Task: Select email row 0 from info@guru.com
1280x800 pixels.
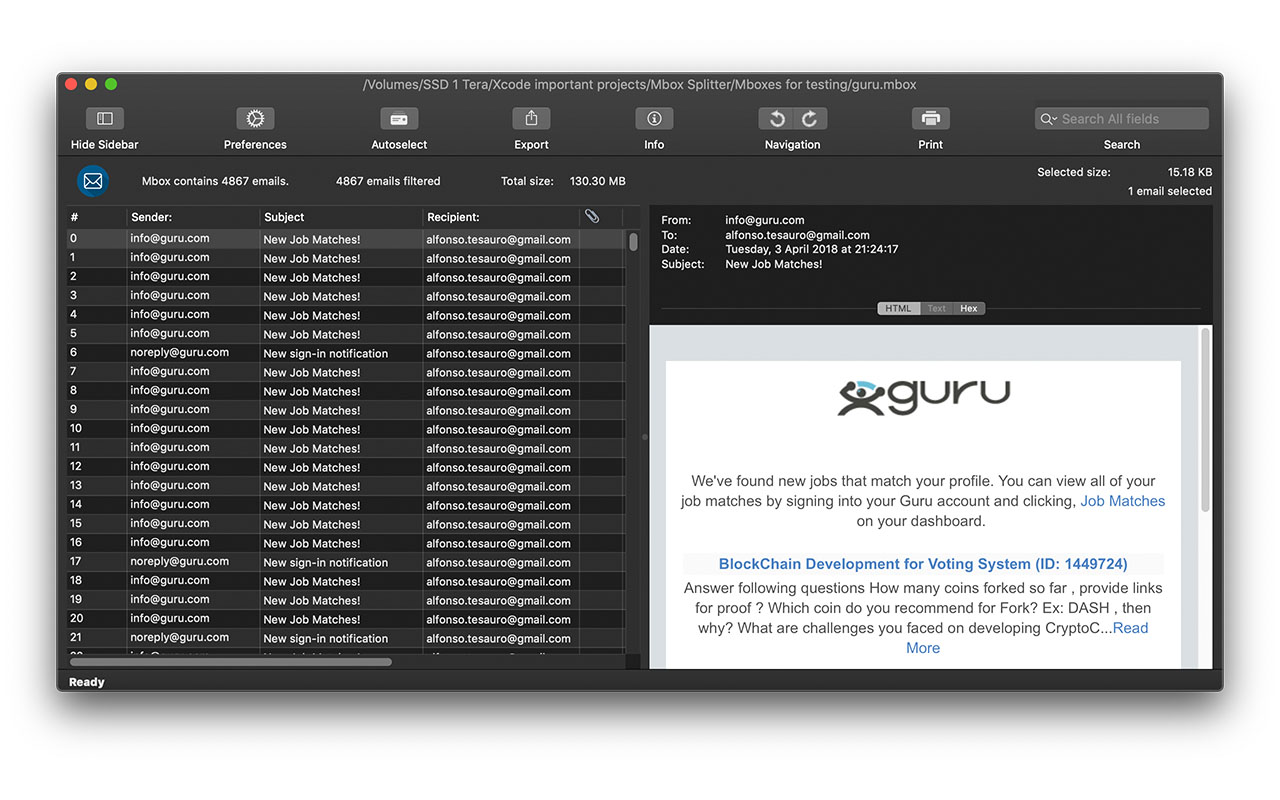Action: (346, 239)
